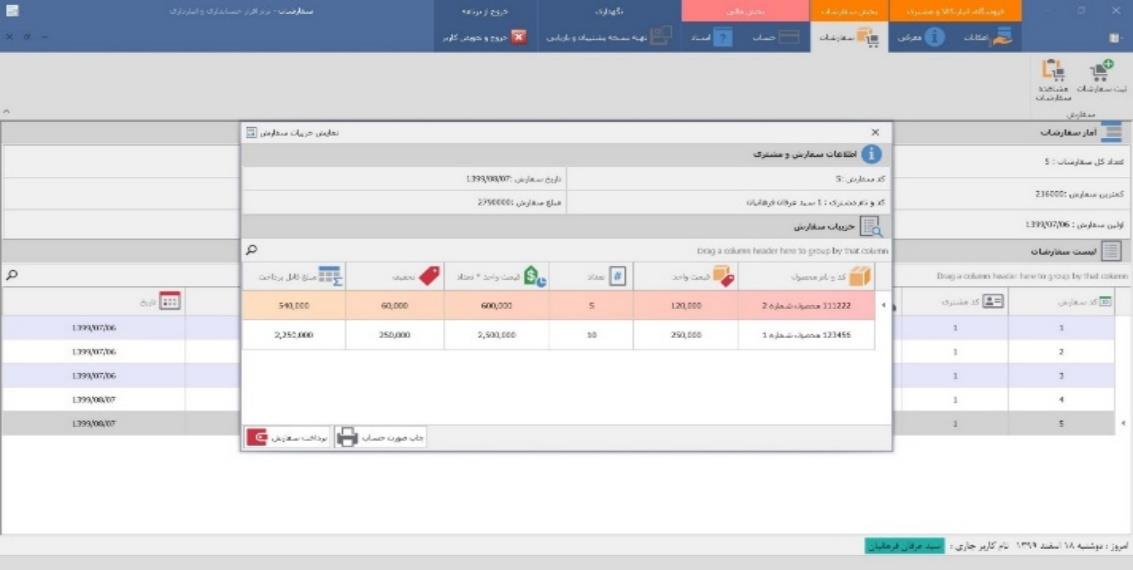The width and height of the screenshot is (1133, 570).
Task: Click the quantity hash column header icon
Action: pos(618,276)
